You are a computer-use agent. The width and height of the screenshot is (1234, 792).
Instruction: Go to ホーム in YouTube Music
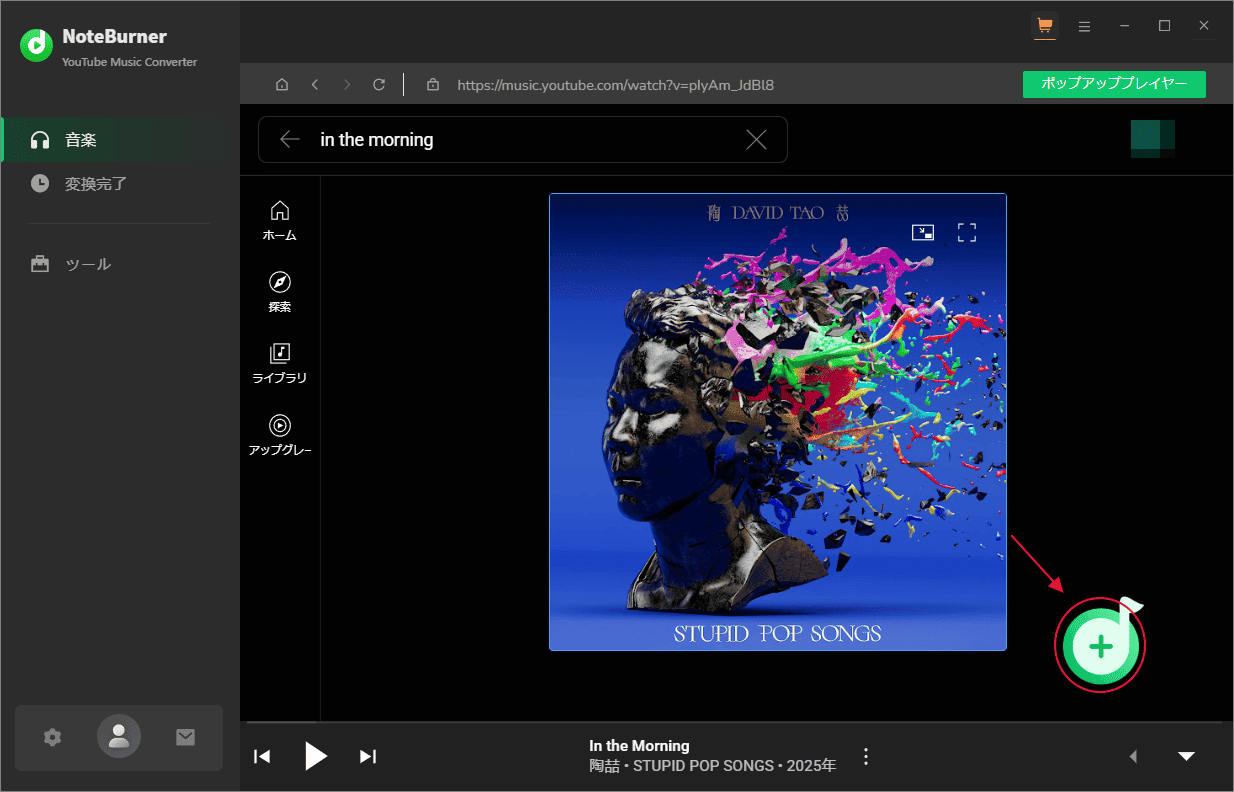pyautogui.click(x=280, y=220)
